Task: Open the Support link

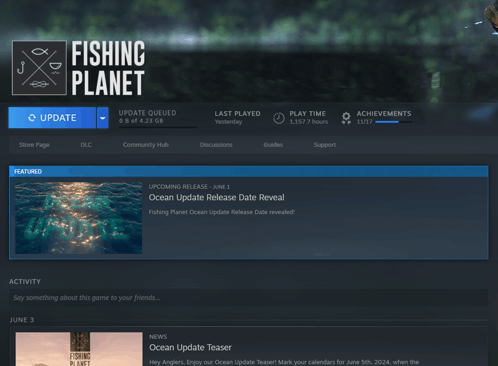Action: tap(325, 145)
